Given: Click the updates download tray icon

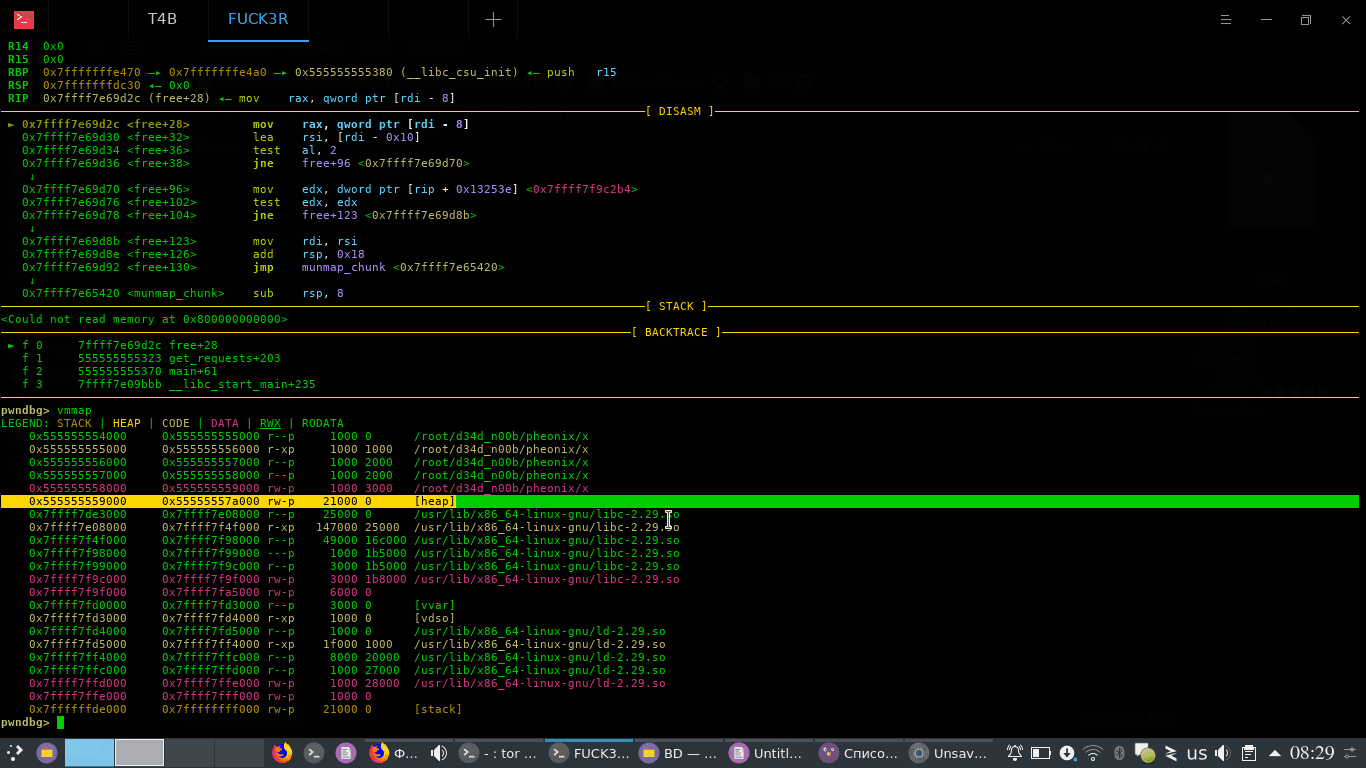Looking at the screenshot, I should click(1067, 753).
